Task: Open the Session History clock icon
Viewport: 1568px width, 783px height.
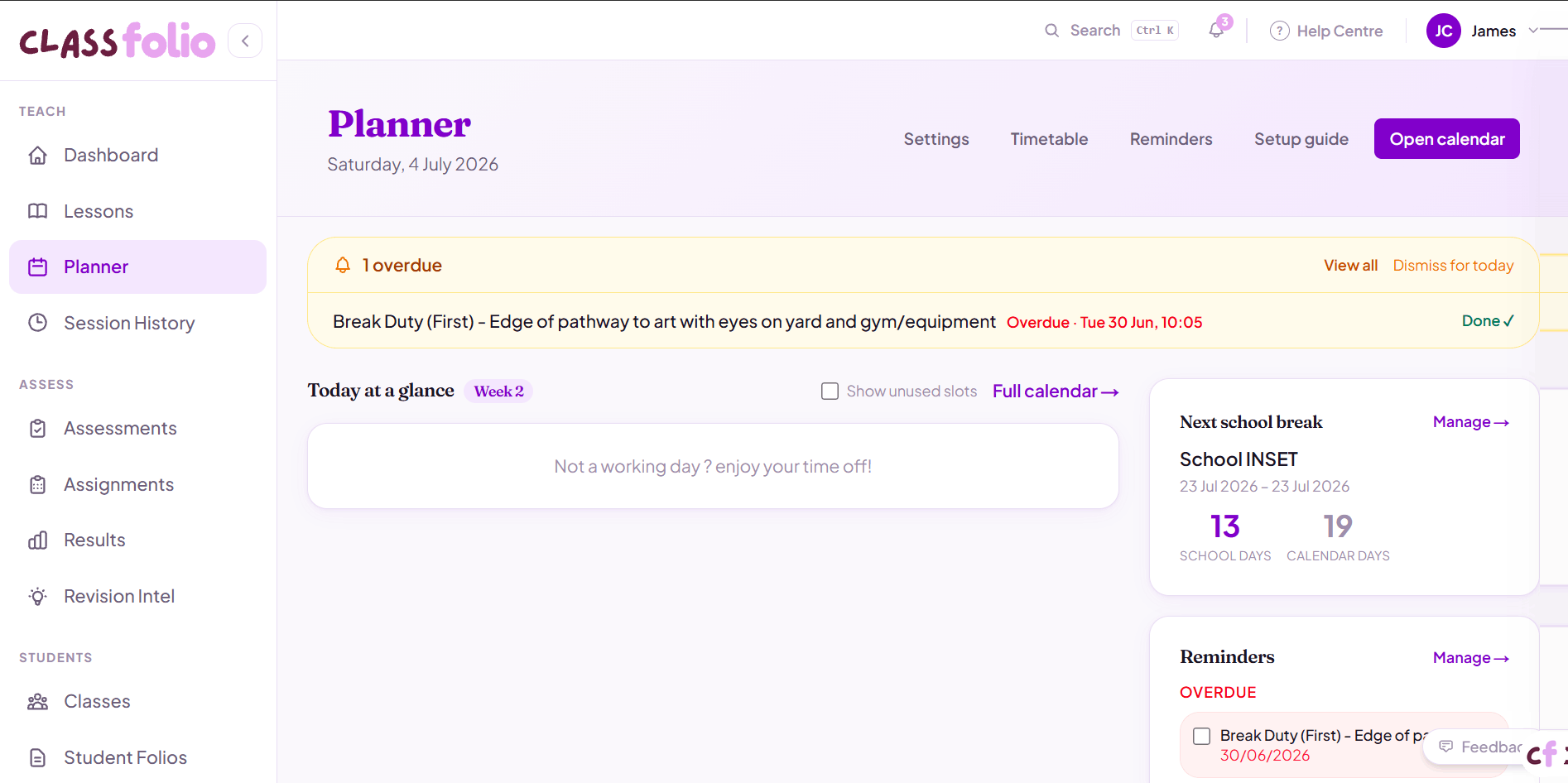Action: coord(37,323)
